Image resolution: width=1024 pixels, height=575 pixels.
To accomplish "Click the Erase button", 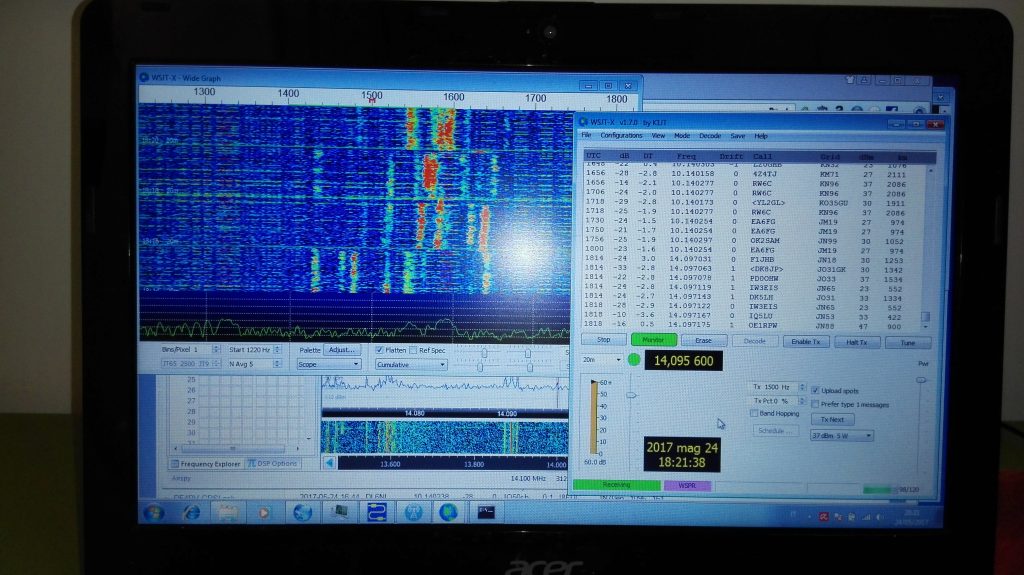I will coord(703,340).
